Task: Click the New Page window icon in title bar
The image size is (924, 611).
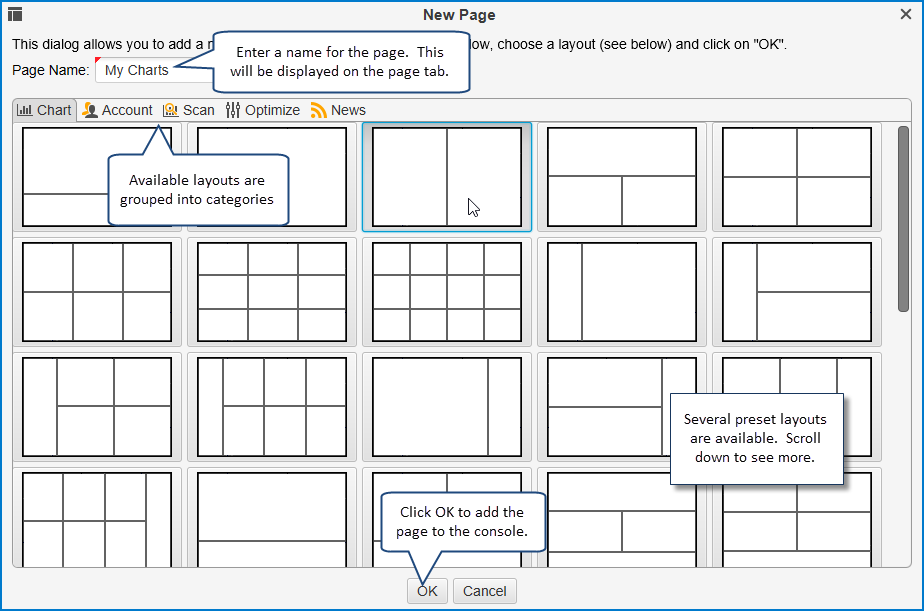Action: pyautogui.click(x=15, y=14)
